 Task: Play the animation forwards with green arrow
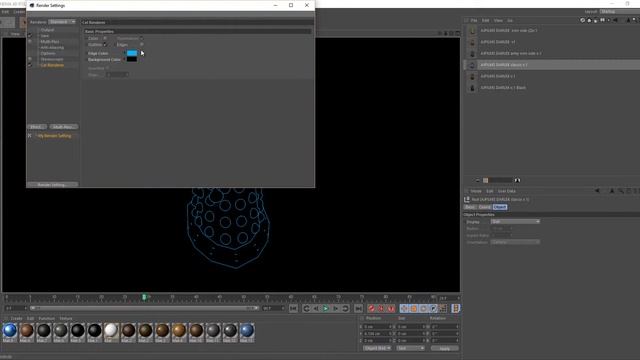click(326, 309)
